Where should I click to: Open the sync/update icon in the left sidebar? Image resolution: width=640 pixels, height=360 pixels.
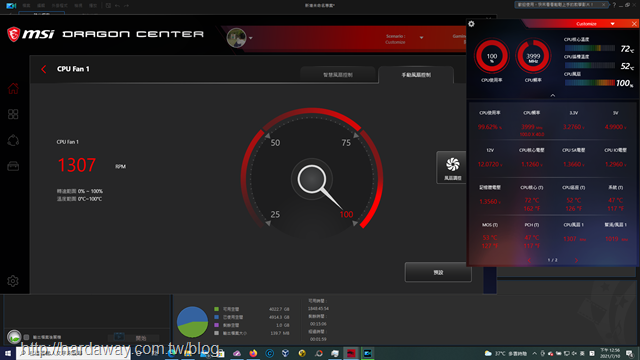tap(13, 140)
